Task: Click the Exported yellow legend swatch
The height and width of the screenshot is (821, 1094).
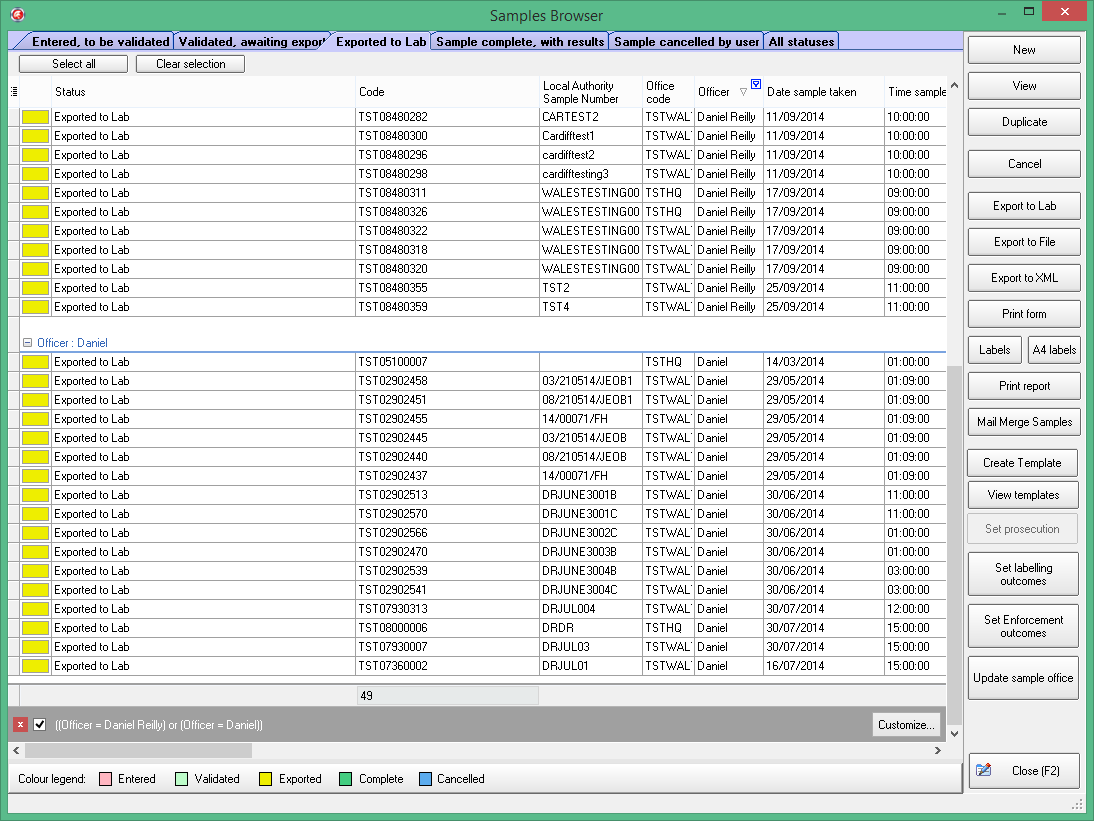Action: tap(265, 779)
